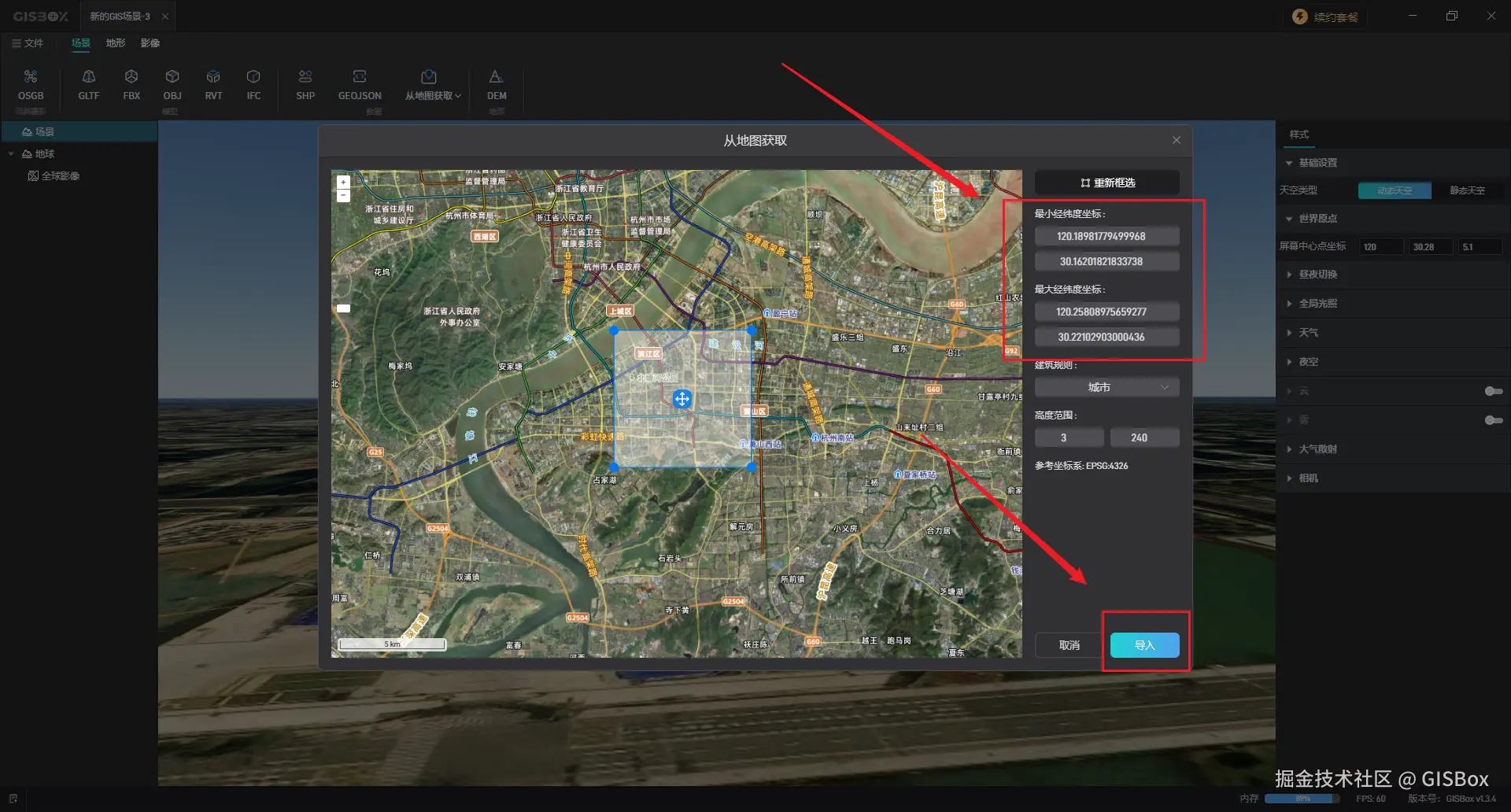Zoom in with the map plus button
The image size is (1511, 812).
[343, 182]
